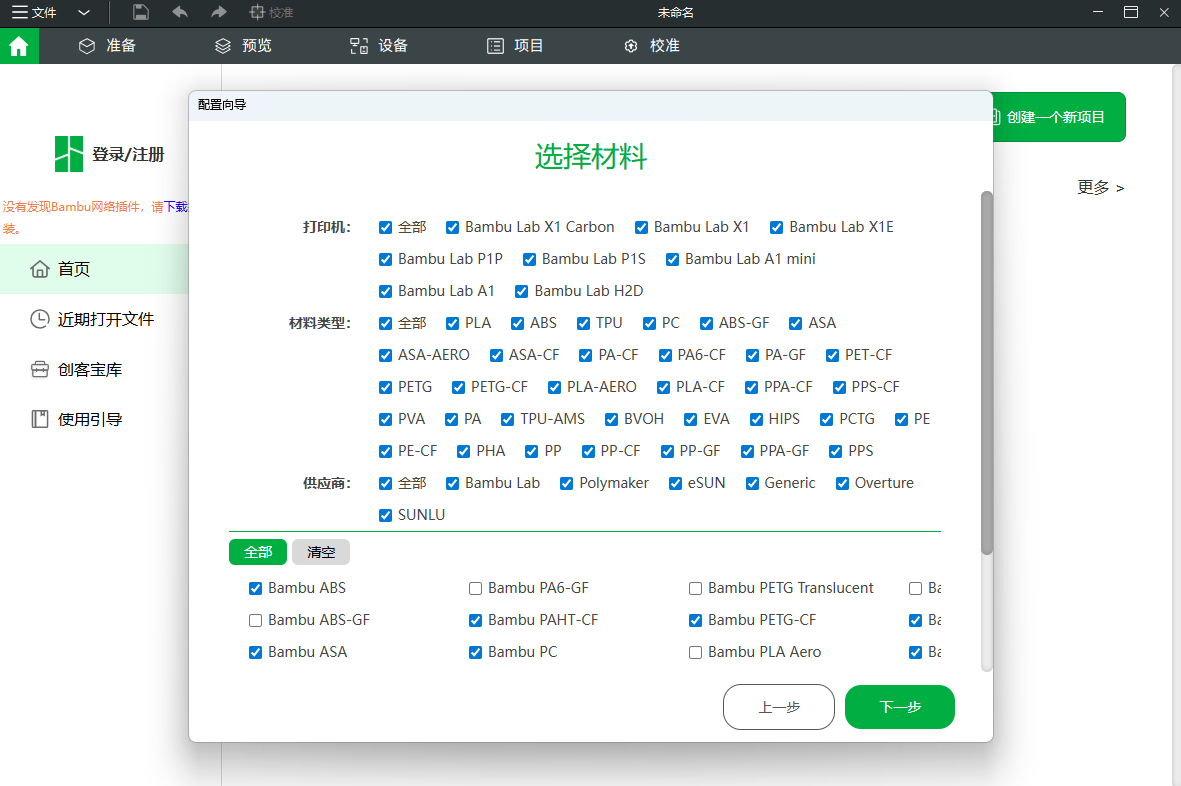Uncheck the BVOH material type
This screenshot has width=1181, height=786.
pyautogui.click(x=612, y=419)
